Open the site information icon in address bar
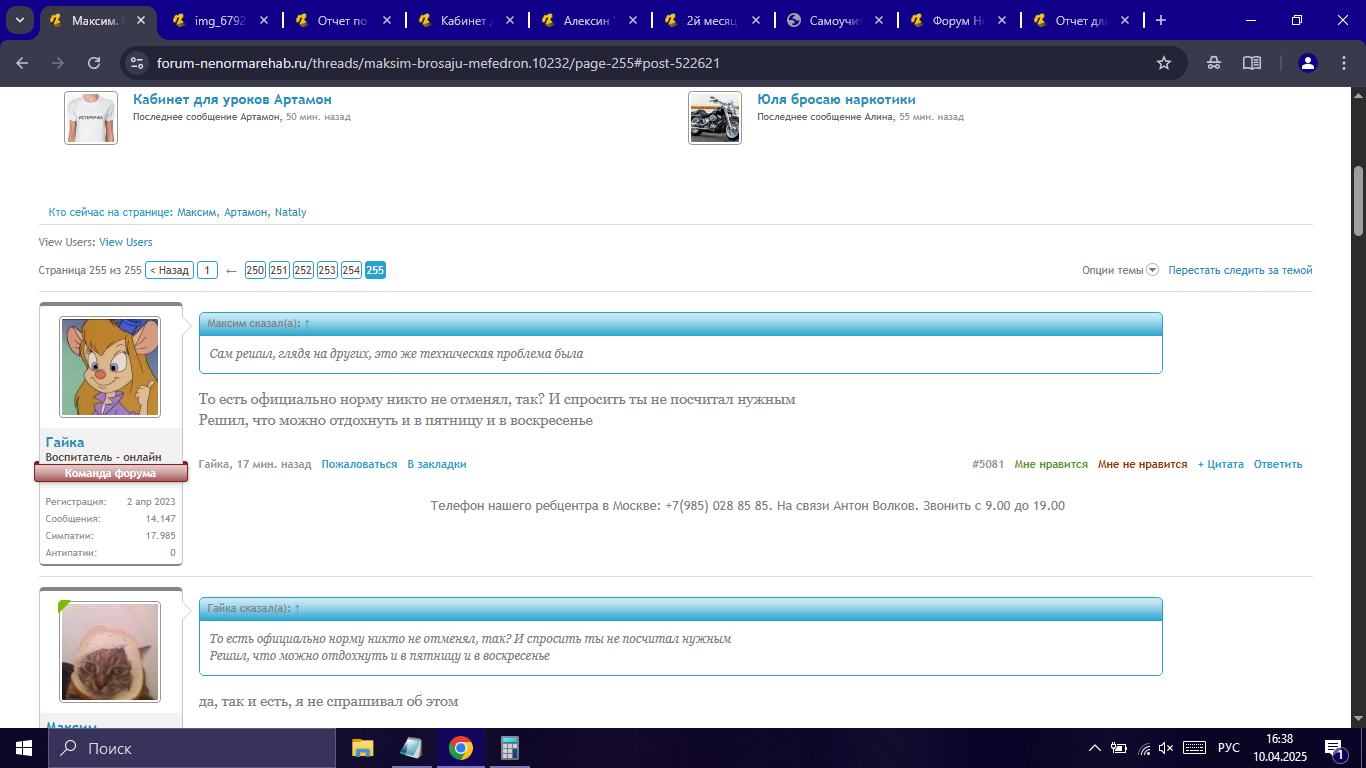 tap(137, 63)
